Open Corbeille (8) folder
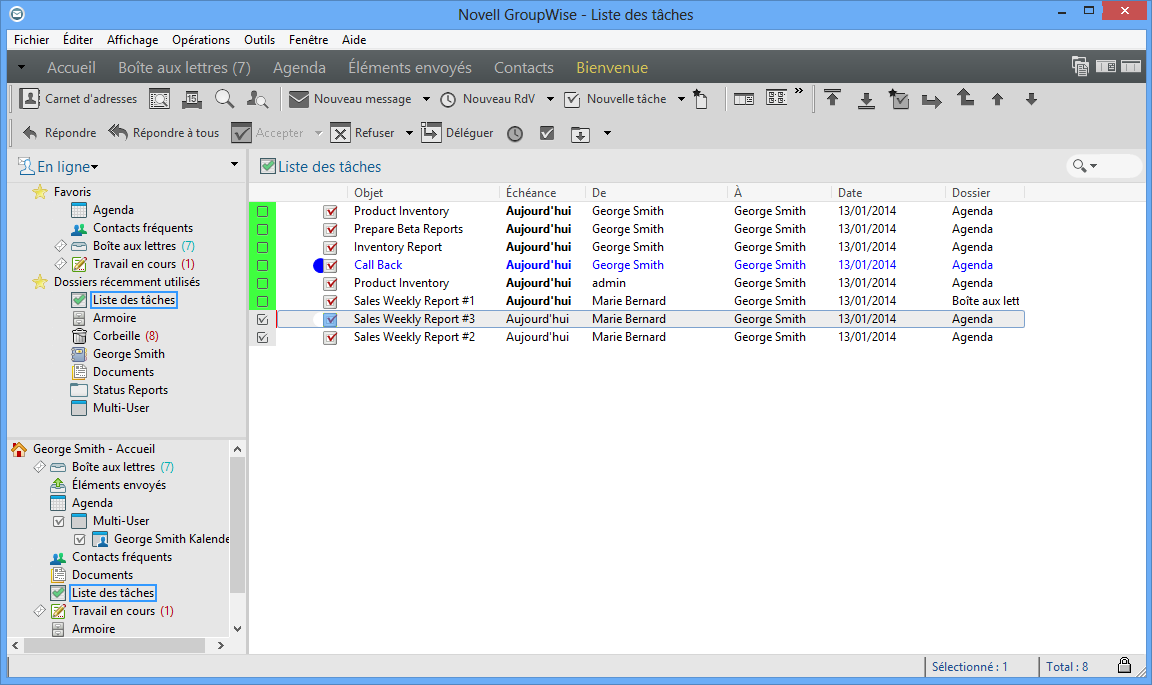 [x=115, y=336]
